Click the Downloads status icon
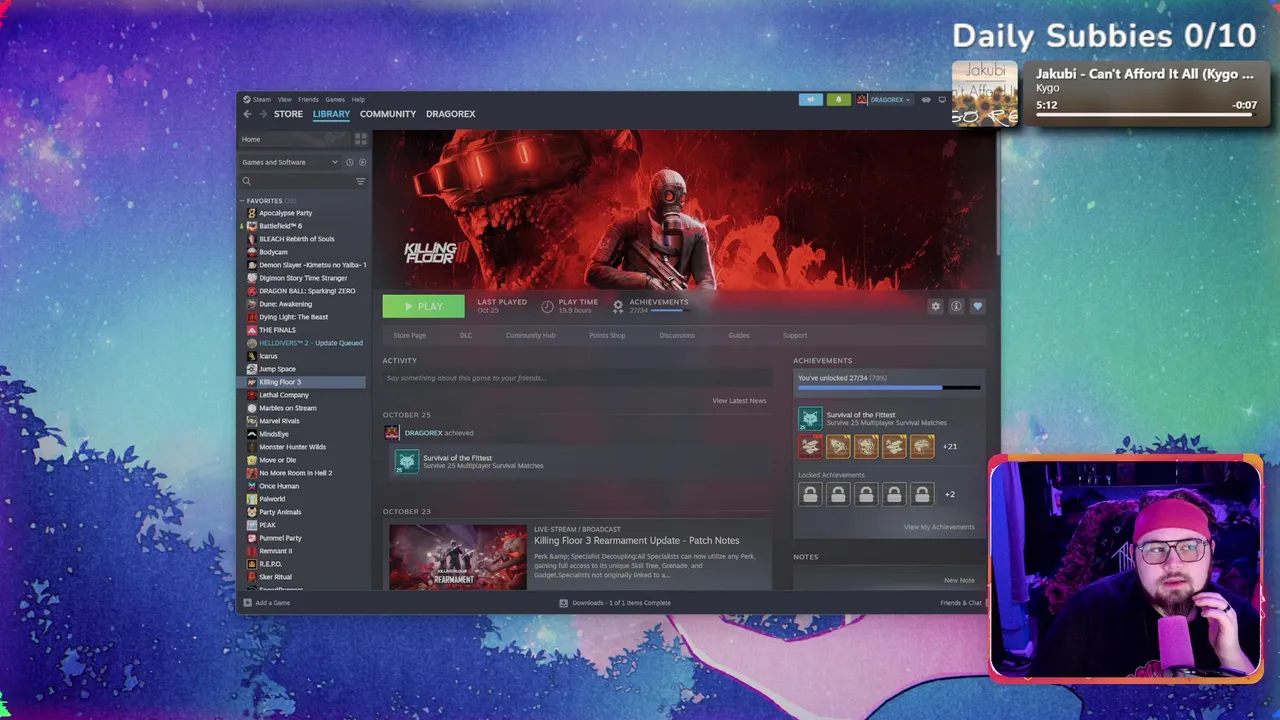Screen dimensions: 1280x720 coord(564,603)
